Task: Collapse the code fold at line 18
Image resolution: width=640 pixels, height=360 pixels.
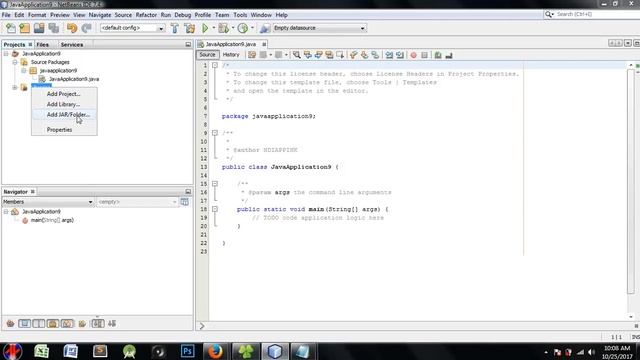Action: [x=215, y=209]
